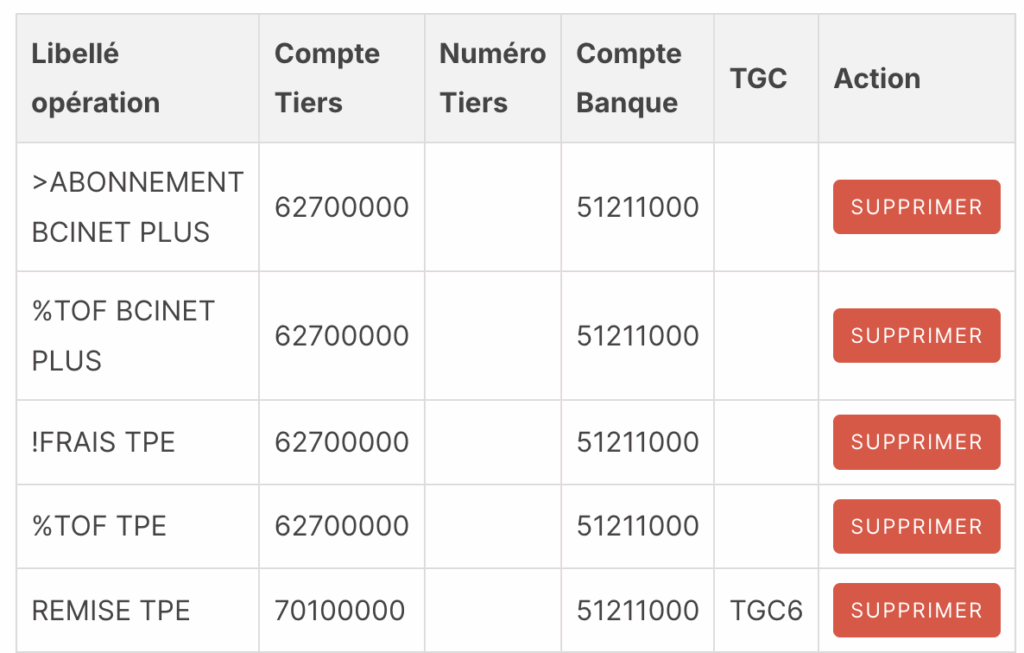Remove the !FRAIS TPE entry
This screenshot has width=1024, height=653.
916,442
